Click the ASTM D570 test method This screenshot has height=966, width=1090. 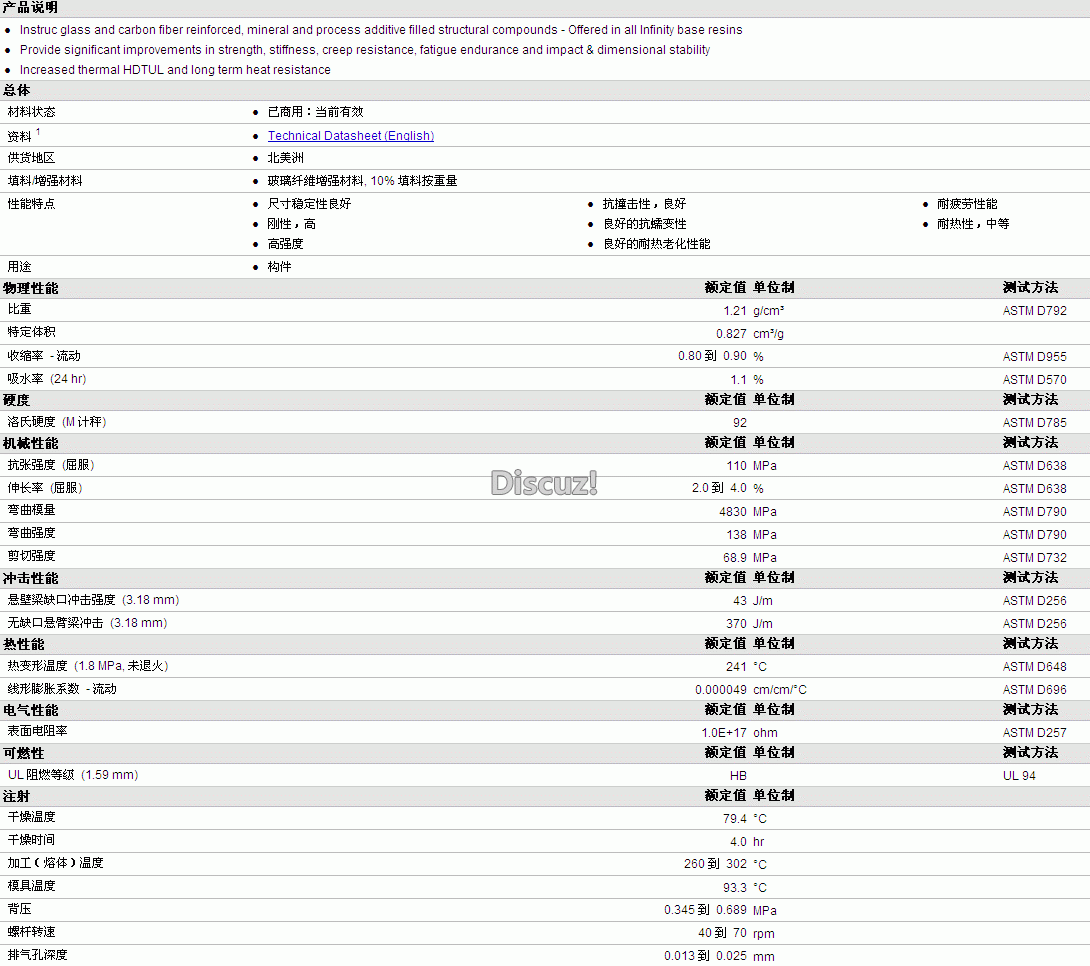pos(1034,379)
